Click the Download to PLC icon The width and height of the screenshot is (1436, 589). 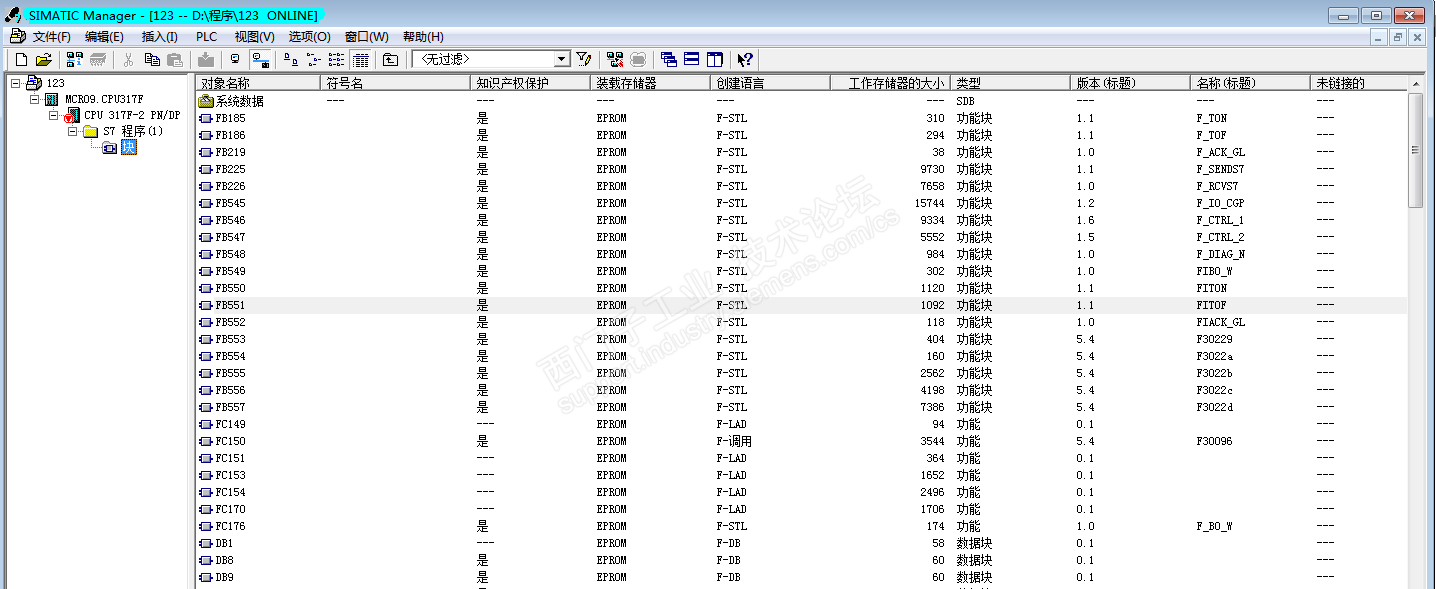click(x=205, y=60)
